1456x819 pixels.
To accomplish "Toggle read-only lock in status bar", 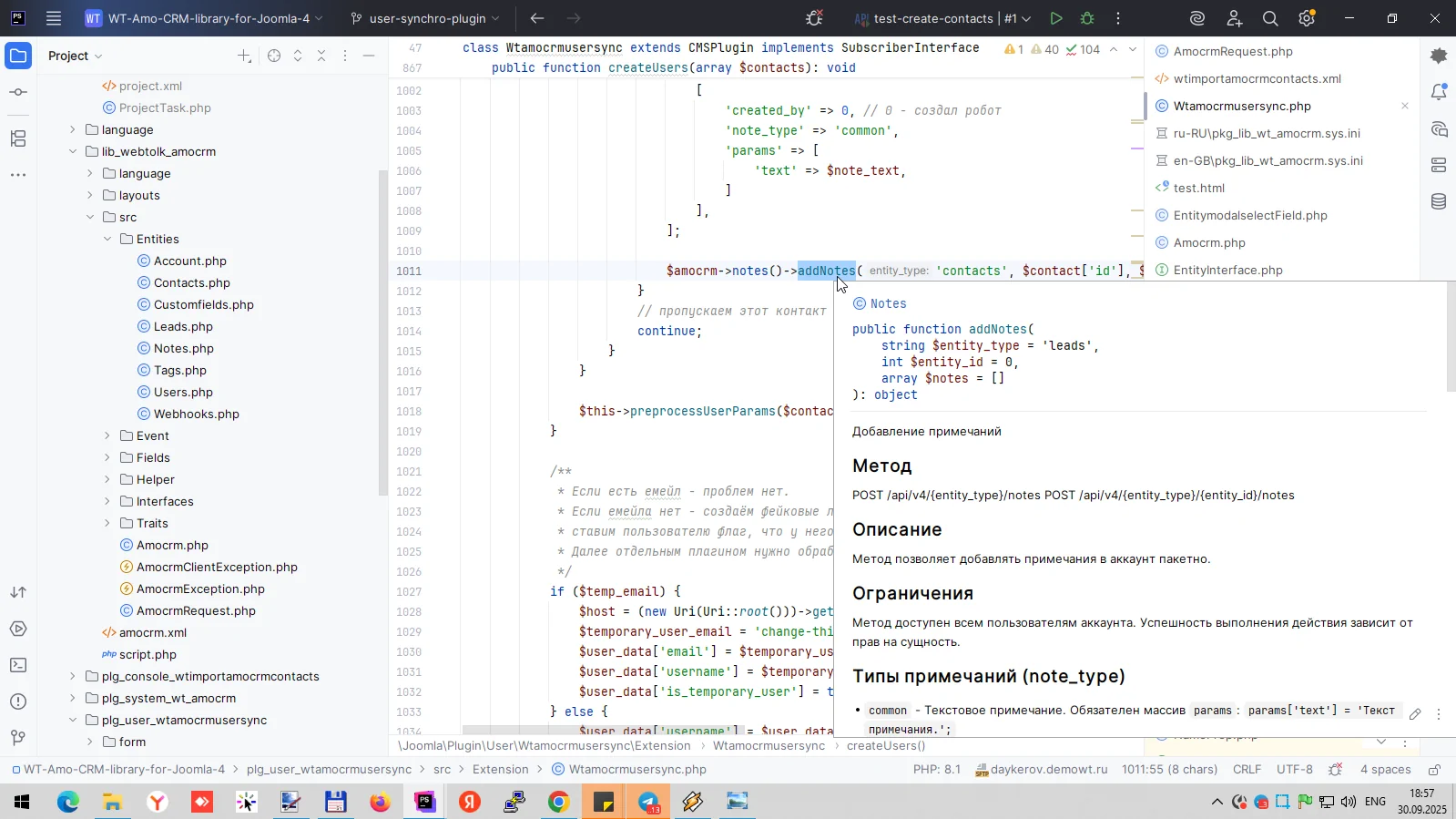I will (x=1434, y=770).
